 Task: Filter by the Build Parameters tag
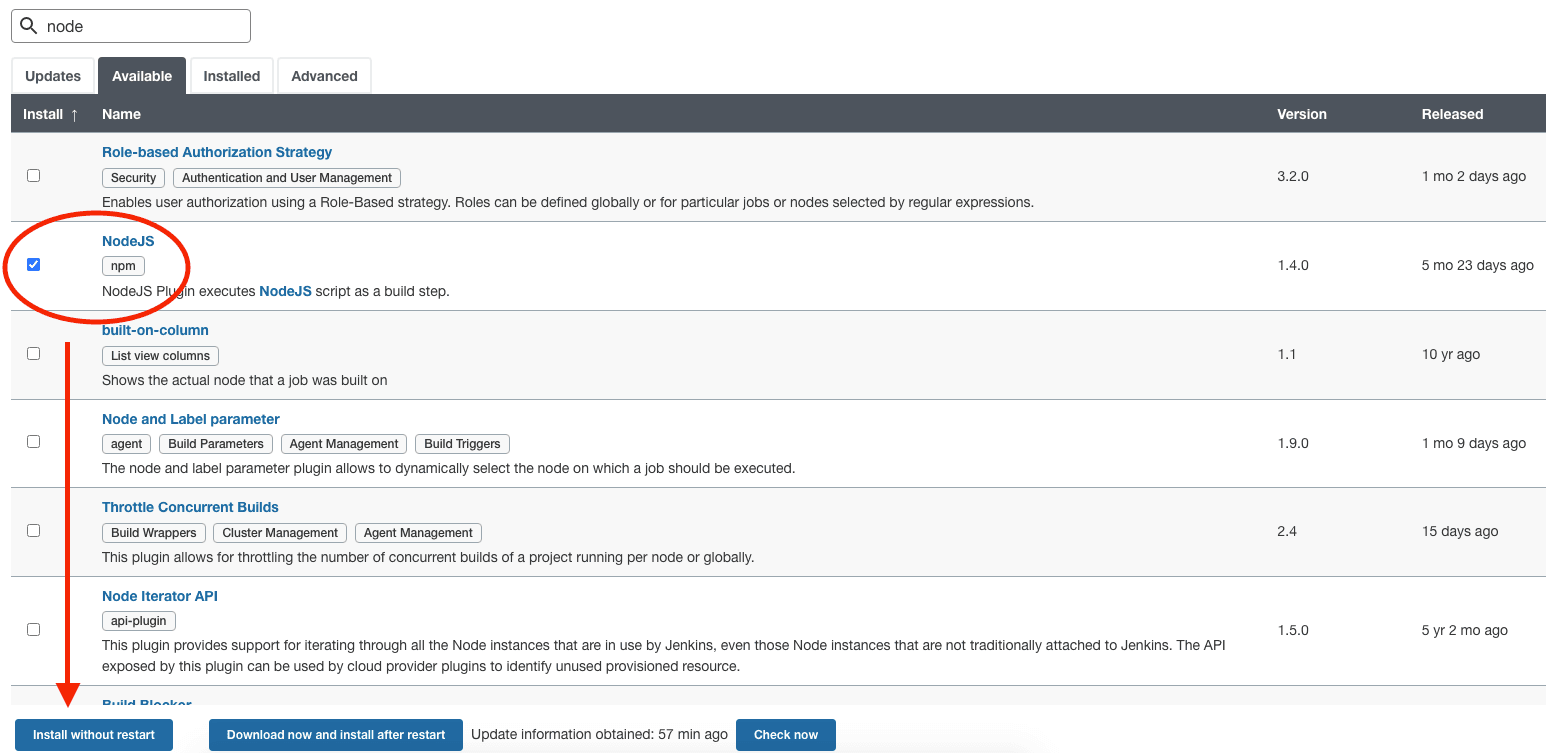(x=216, y=444)
